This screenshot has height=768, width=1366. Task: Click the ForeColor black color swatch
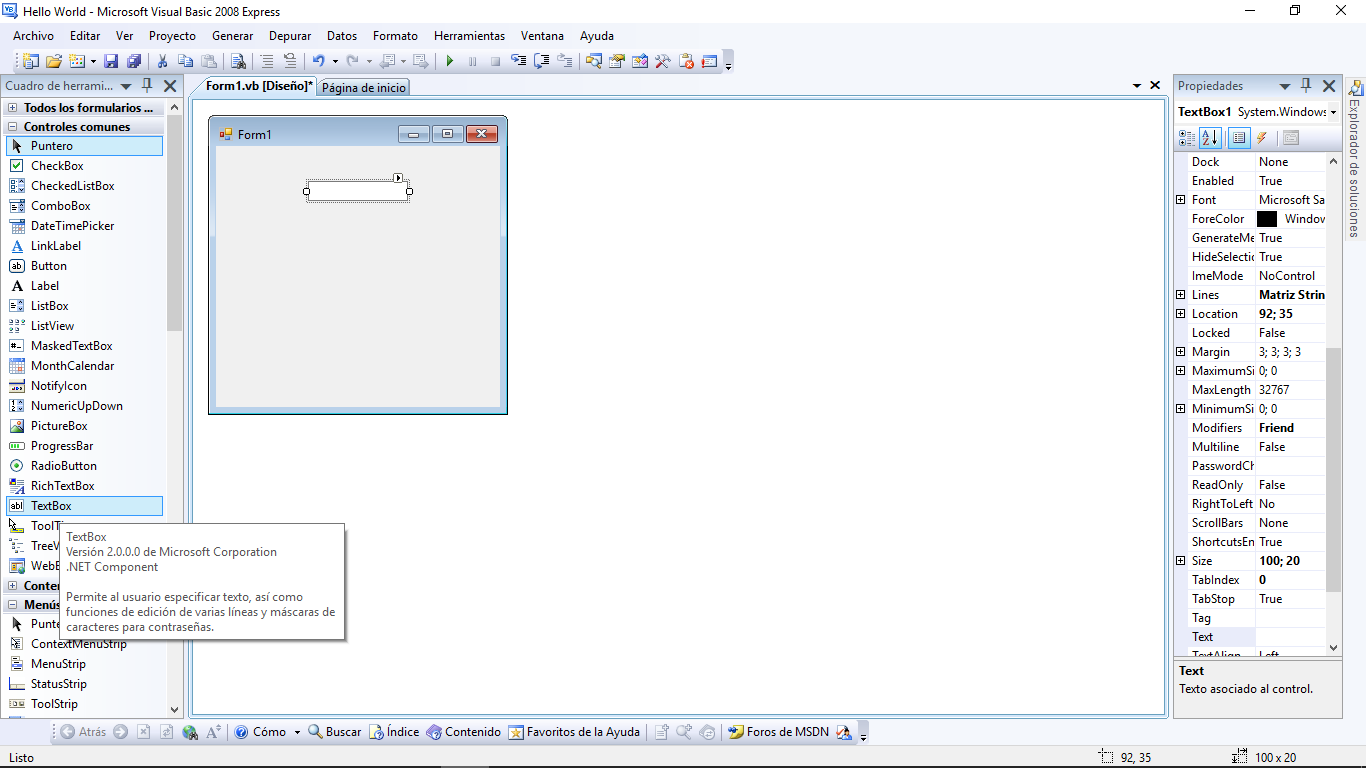coord(1267,219)
